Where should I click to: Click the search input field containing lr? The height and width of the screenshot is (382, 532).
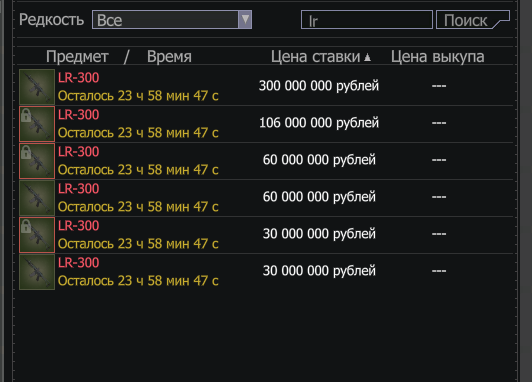(x=367, y=20)
